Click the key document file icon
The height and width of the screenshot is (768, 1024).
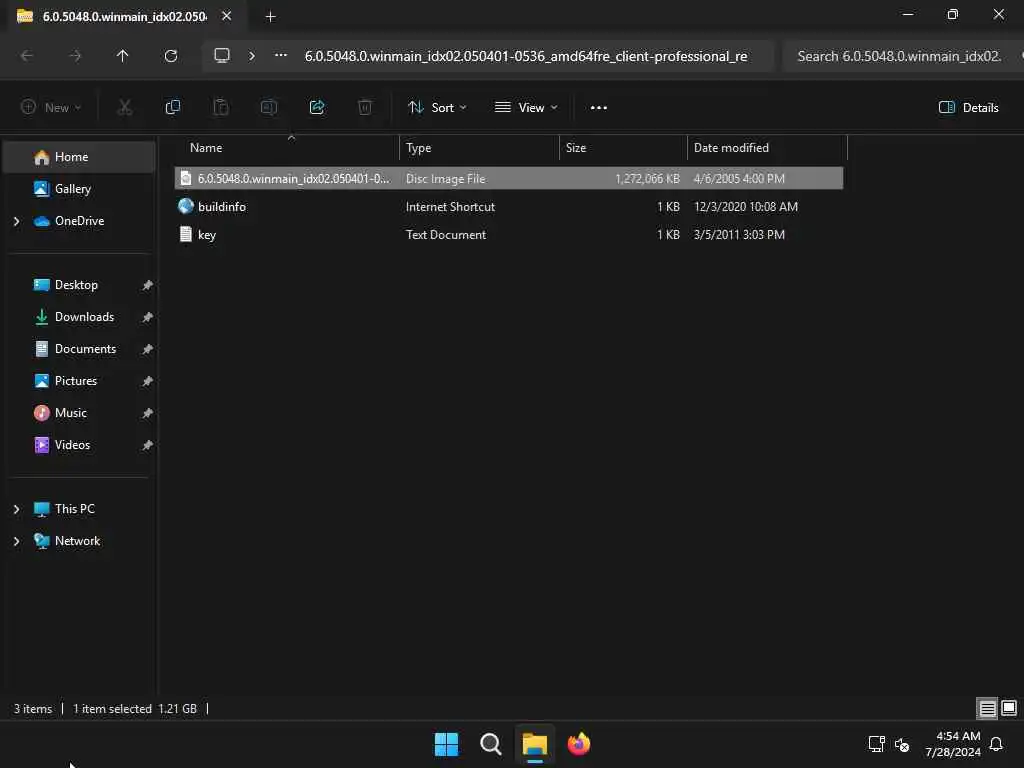186,234
